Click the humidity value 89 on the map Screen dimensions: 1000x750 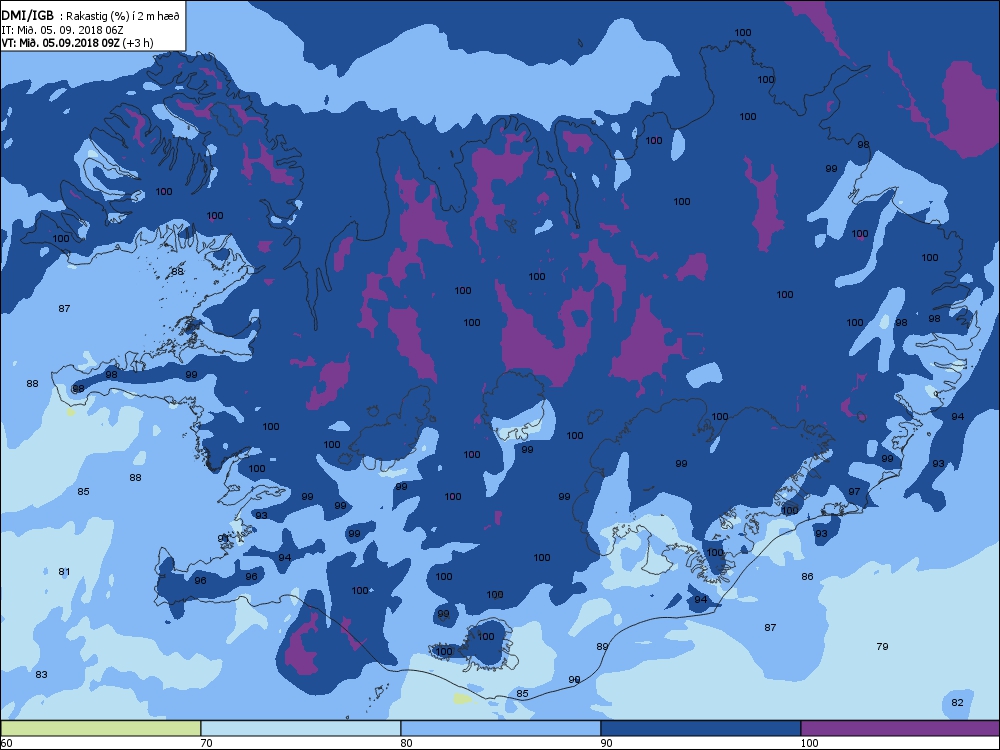tap(602, 646)
